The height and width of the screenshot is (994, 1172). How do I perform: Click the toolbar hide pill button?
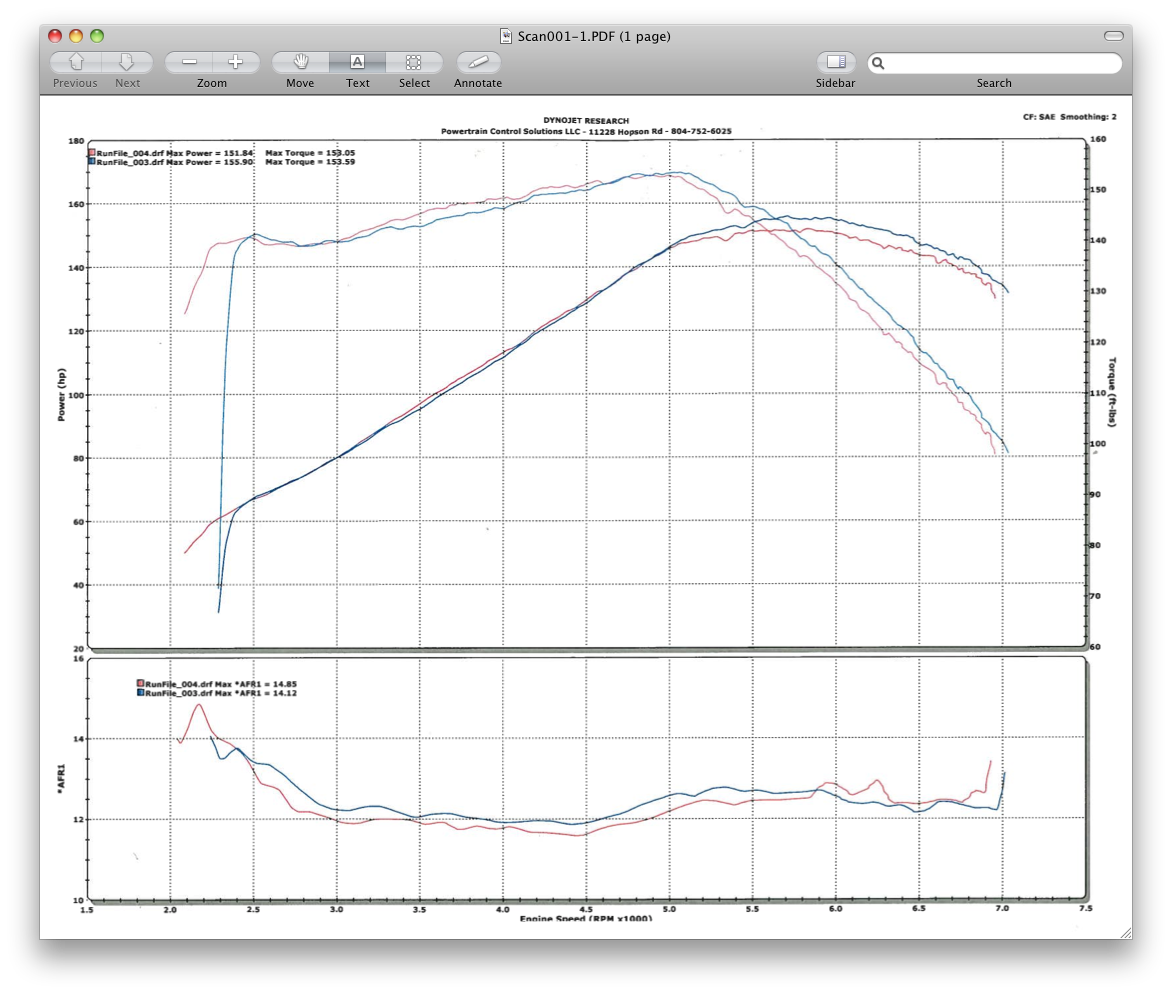coord(1114,36)
